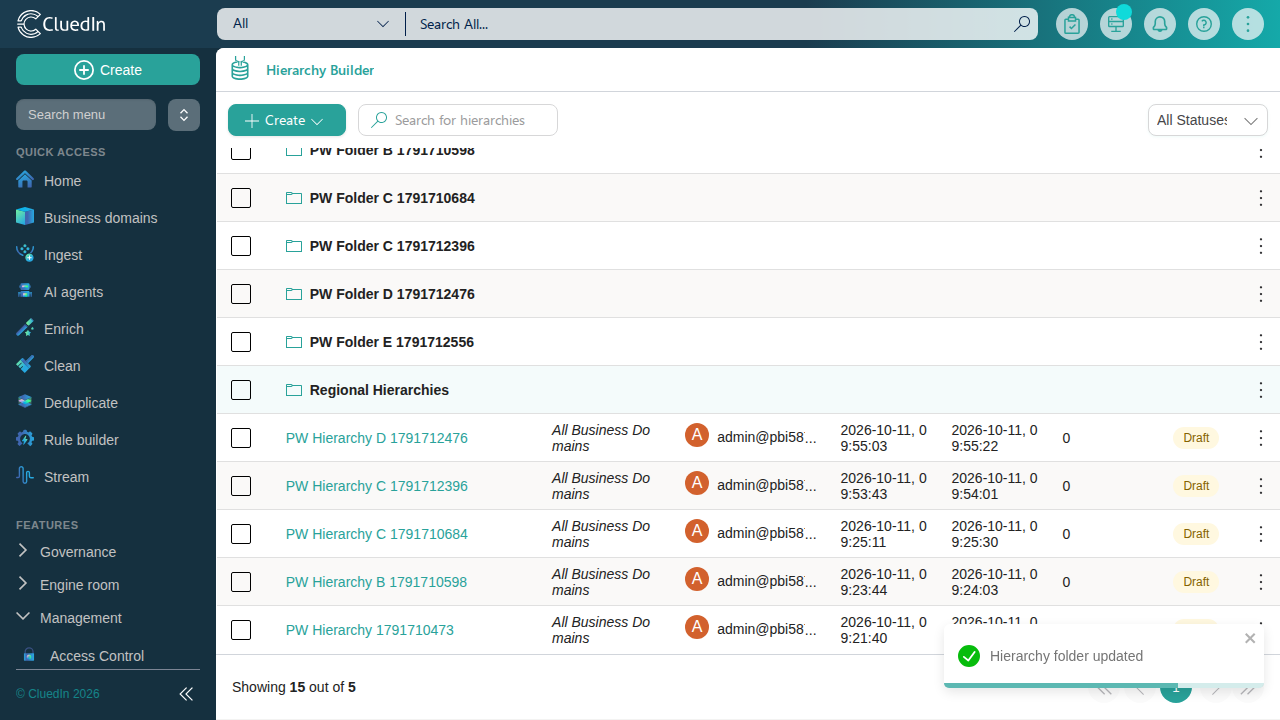The height and width of the screenshot is (720, 1280).
Task: Focus the Search for hierarchies field
Action: pos(458,120)
